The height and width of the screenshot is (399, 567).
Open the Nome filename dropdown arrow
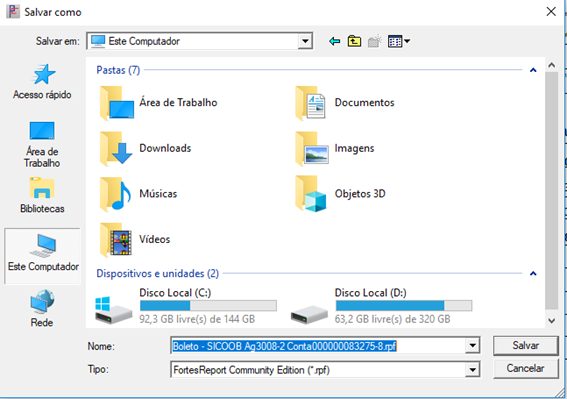(x=472, y=346)
